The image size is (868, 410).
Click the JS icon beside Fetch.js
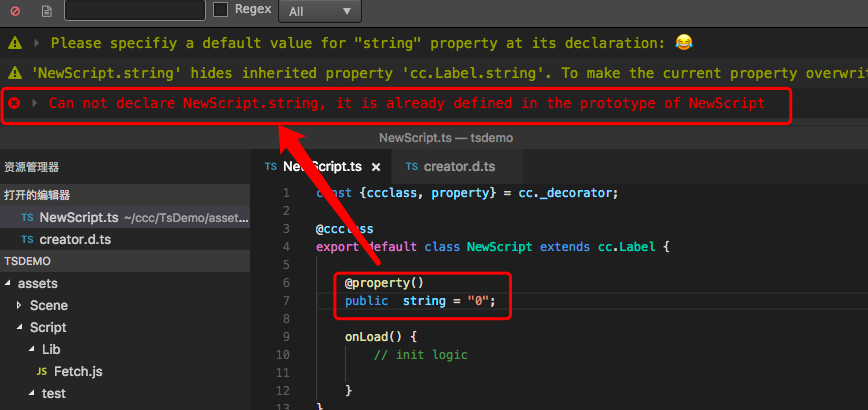42,372
